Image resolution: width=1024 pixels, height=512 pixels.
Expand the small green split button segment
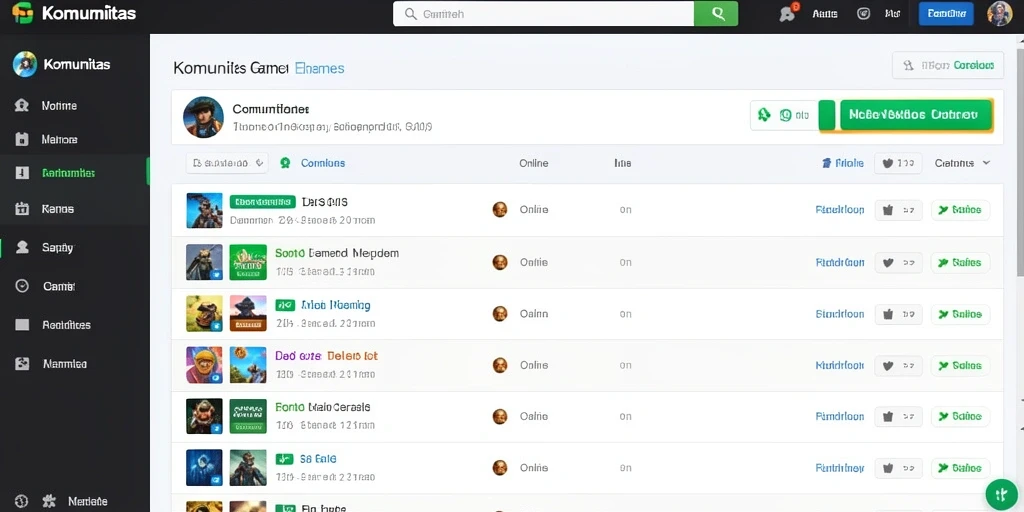827,115
